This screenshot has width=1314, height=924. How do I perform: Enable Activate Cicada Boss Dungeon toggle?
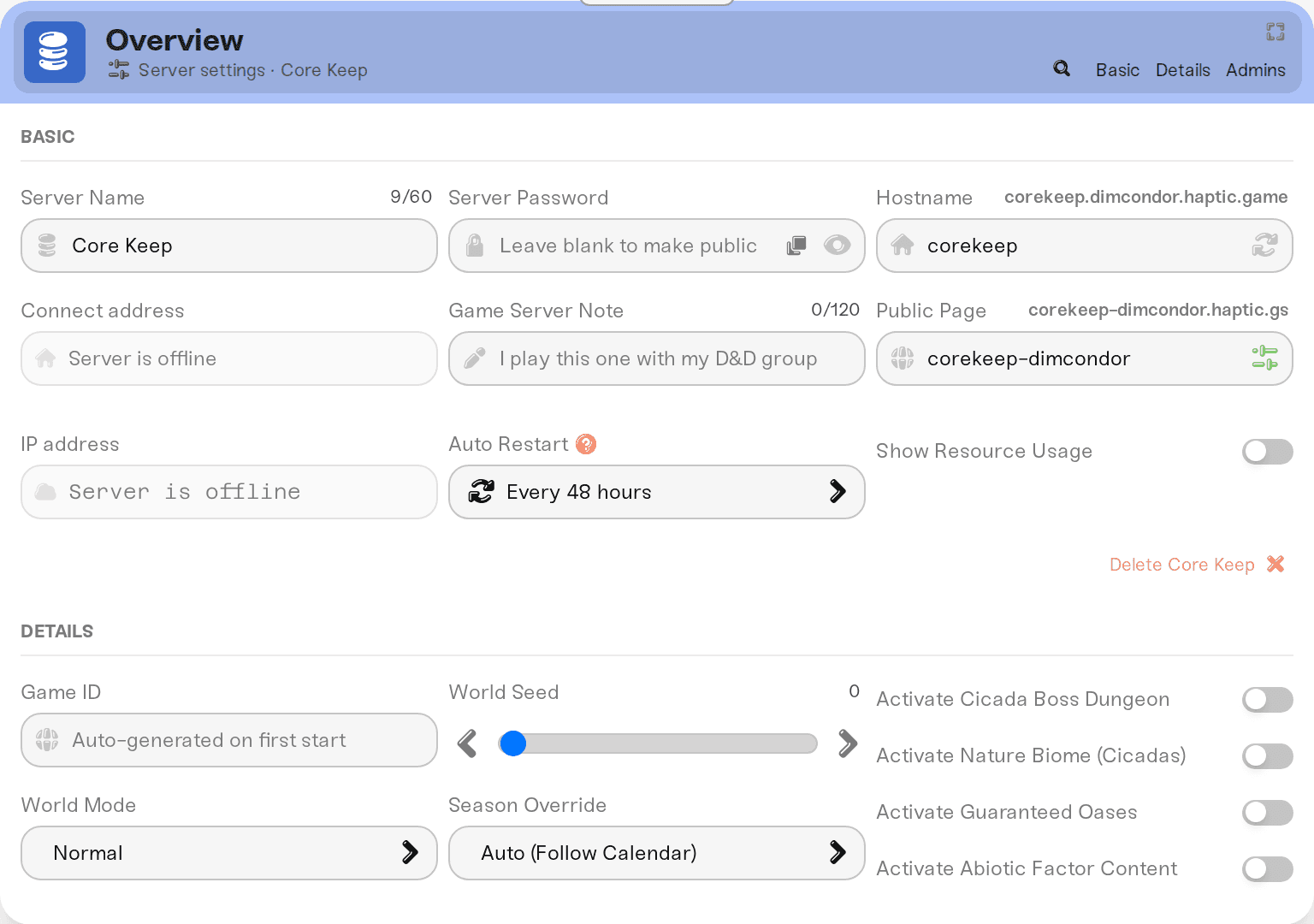1268,700
